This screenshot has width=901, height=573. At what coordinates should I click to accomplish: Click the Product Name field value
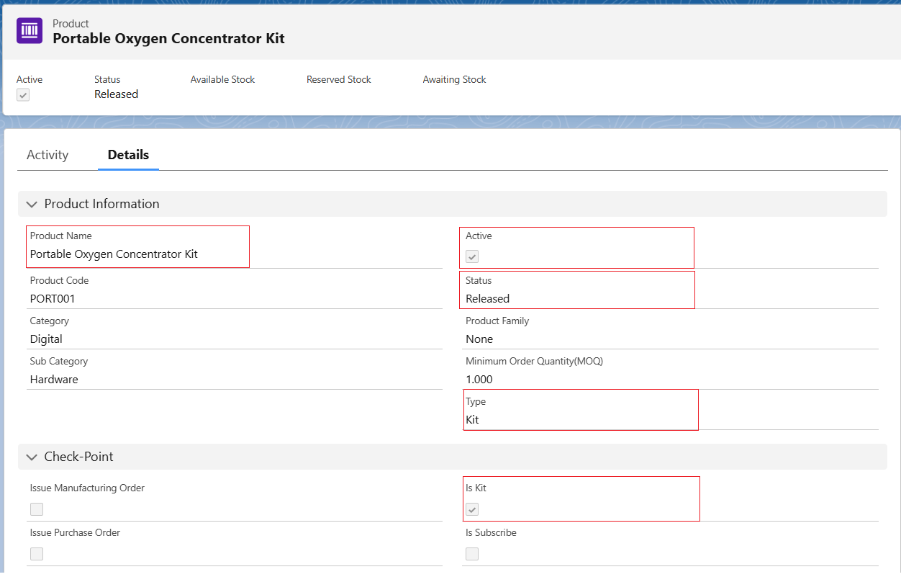[x=114, y=254]
